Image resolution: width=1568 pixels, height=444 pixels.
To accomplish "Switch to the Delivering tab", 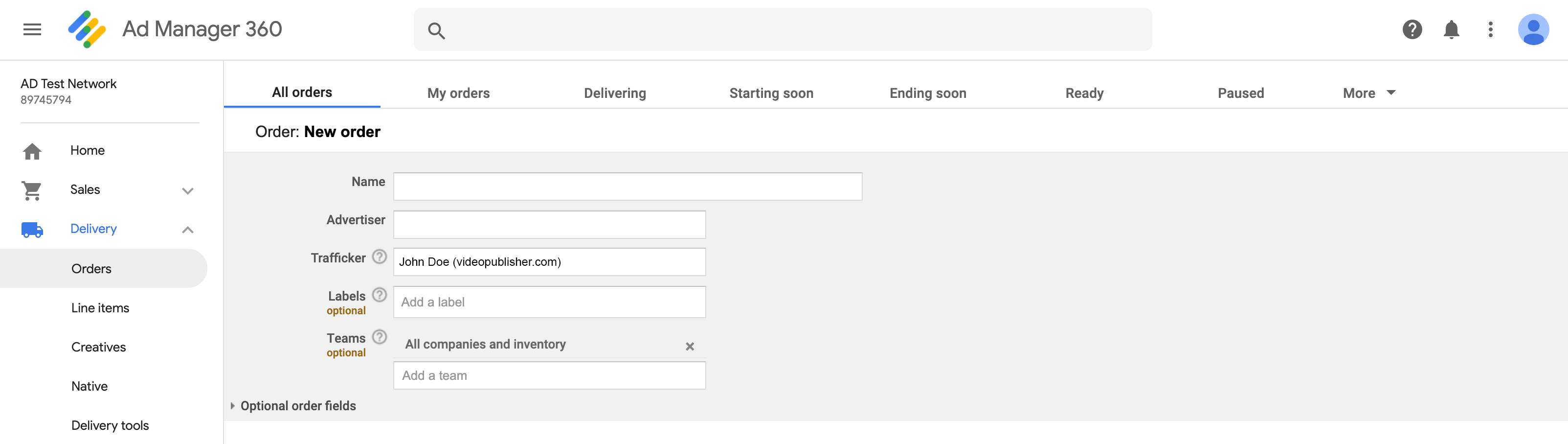I will pos(615,93).
